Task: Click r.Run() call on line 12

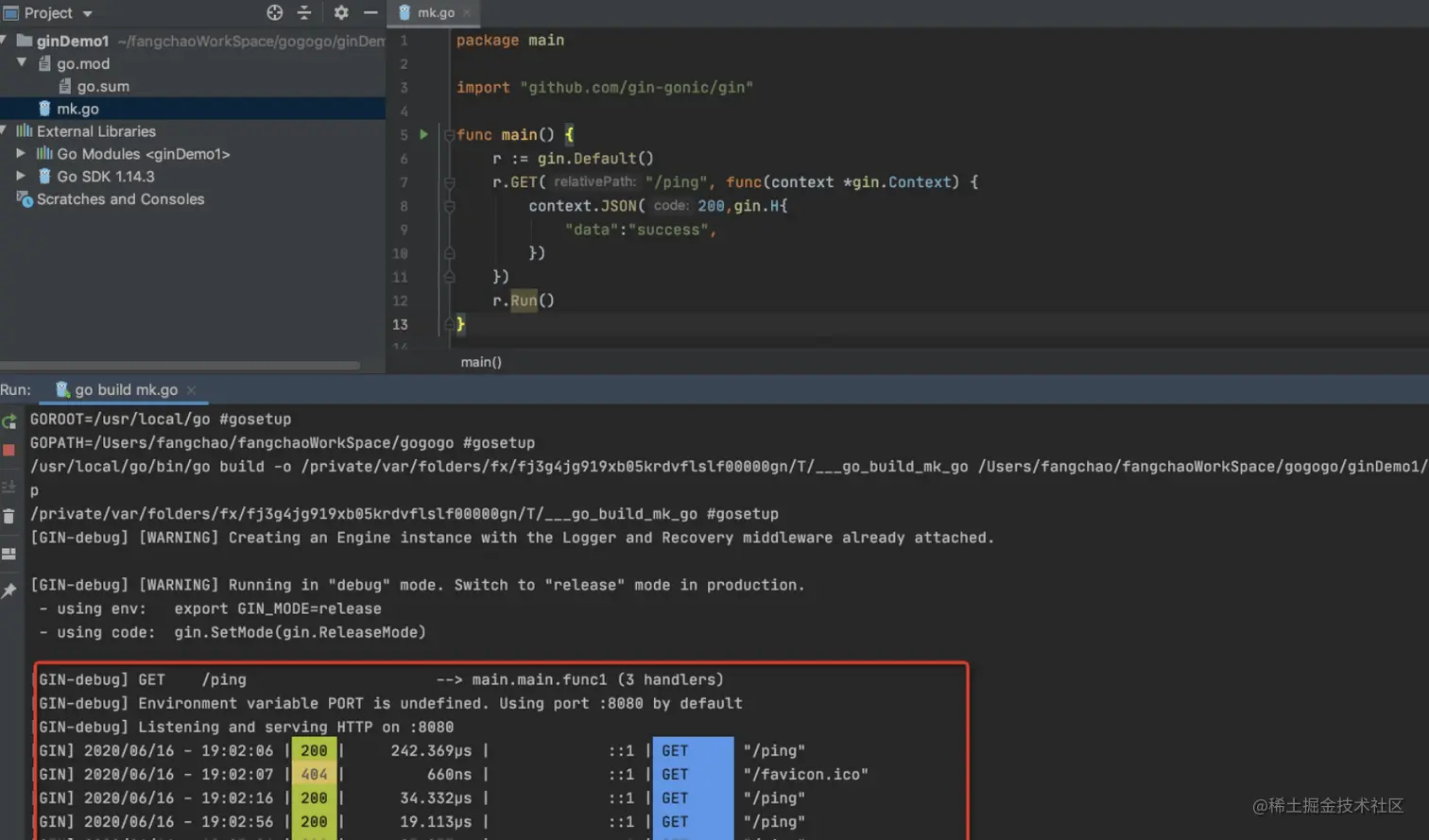Action: click(x=524, y=300)
